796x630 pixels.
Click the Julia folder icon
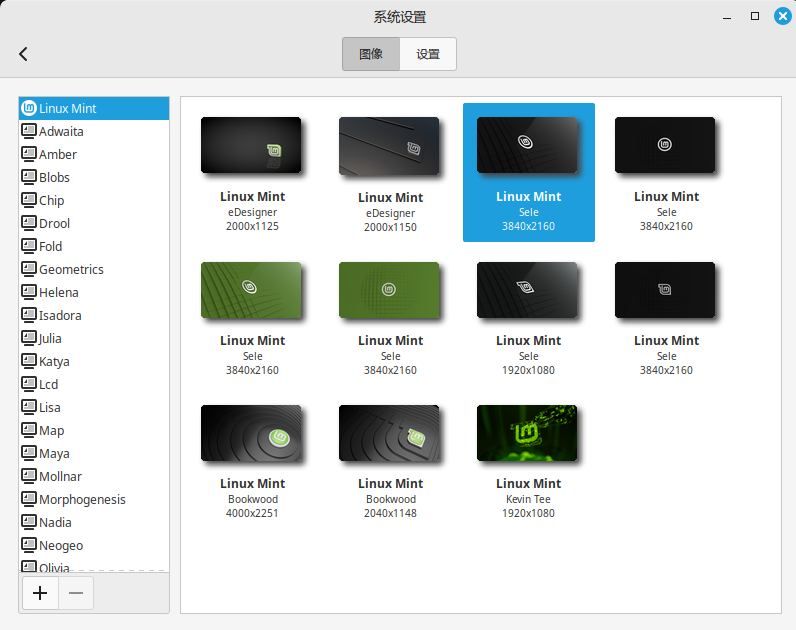(29, 338)
